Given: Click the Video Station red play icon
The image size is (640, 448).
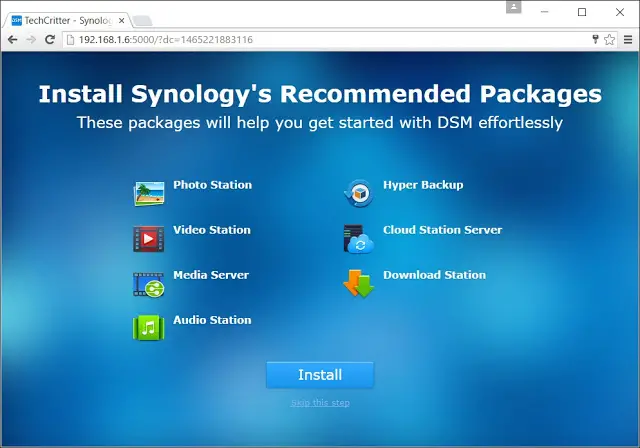Looking at the screenshot, I should click(149, 238).
